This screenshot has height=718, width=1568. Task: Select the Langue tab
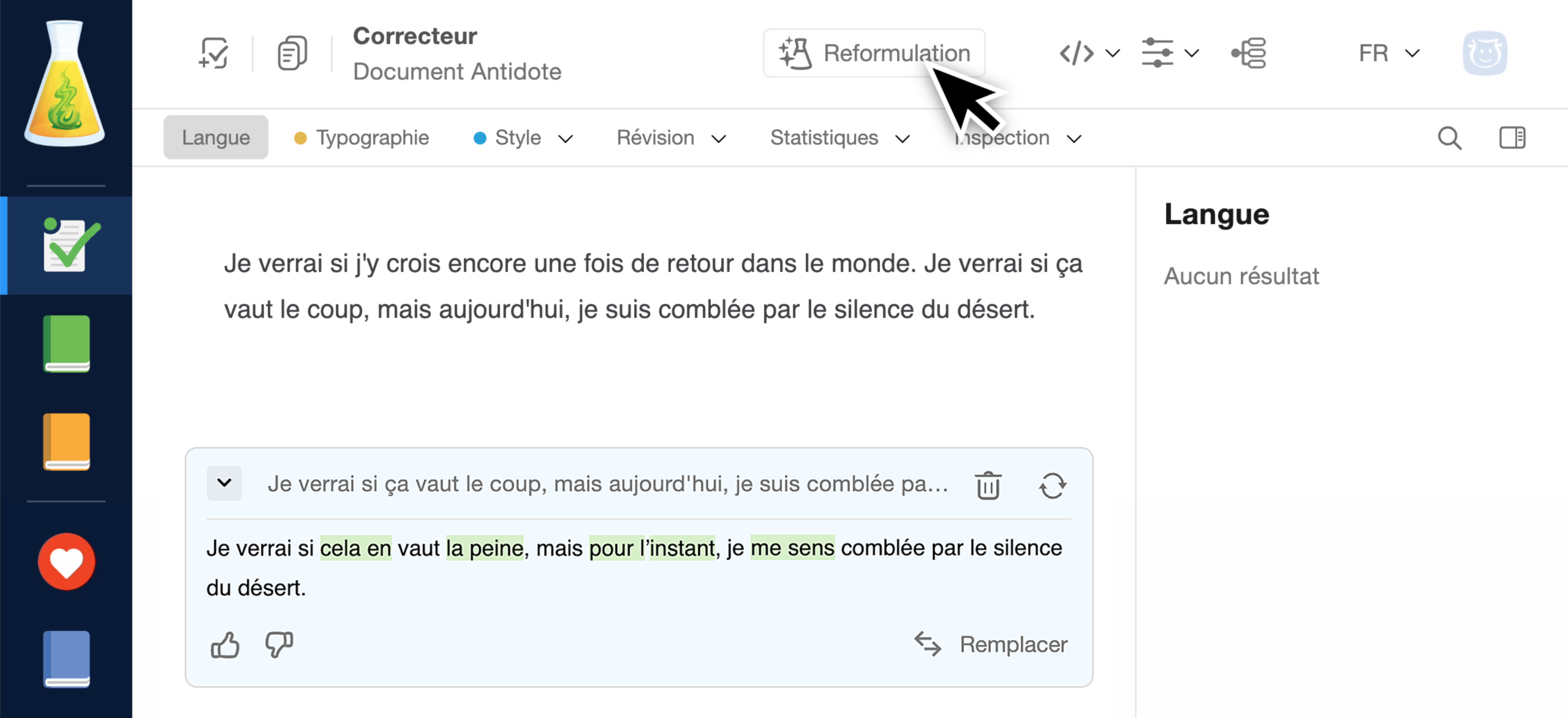[x=216, y=138]
